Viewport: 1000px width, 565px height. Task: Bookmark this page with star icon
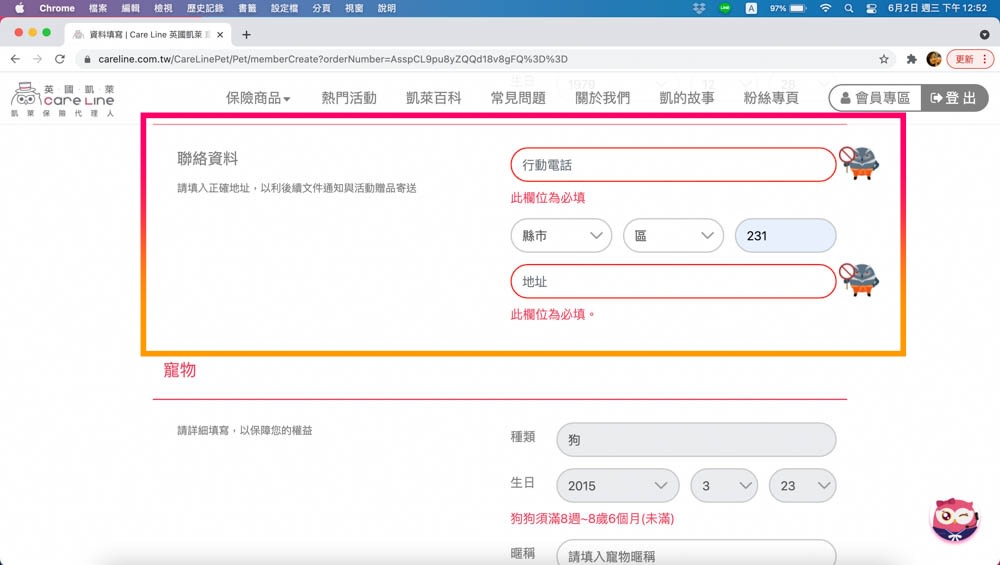point(884,59)
